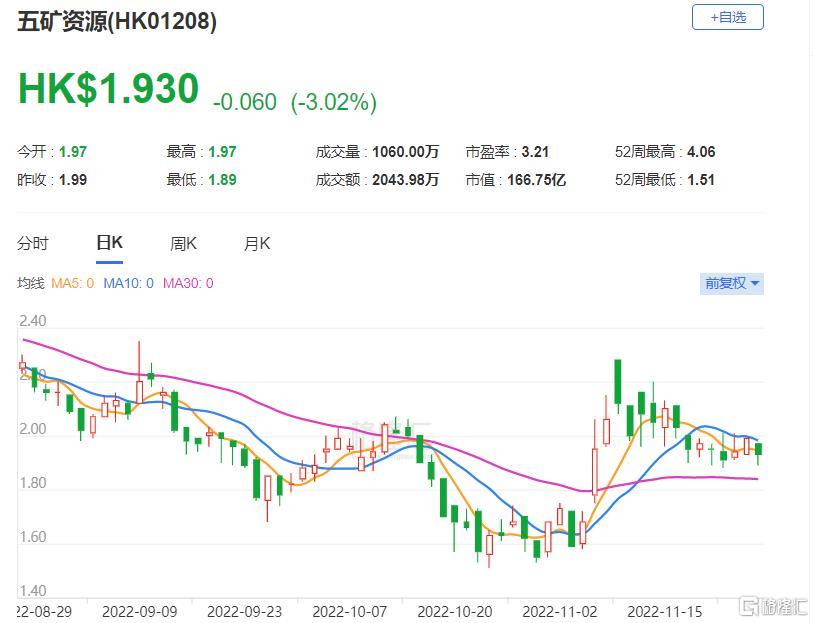Click the 2022-11-02 date axis label
The image size is (814, 623).
click(x=560, y=612)
